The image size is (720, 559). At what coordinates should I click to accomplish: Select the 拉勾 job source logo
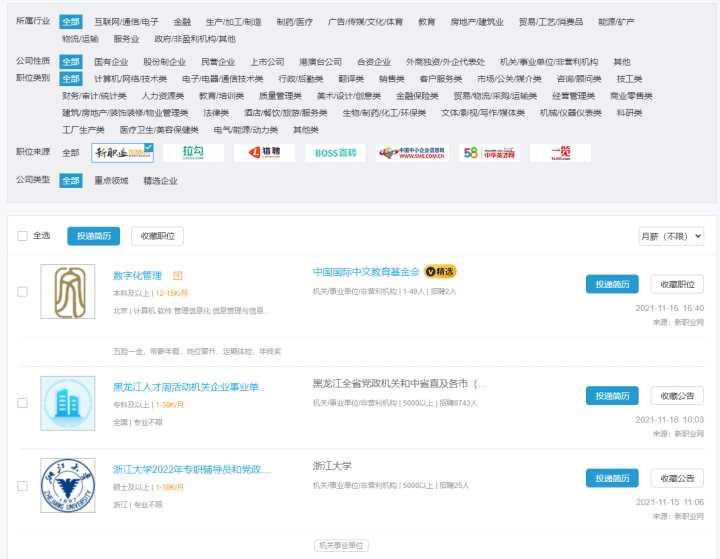(193, 152)
